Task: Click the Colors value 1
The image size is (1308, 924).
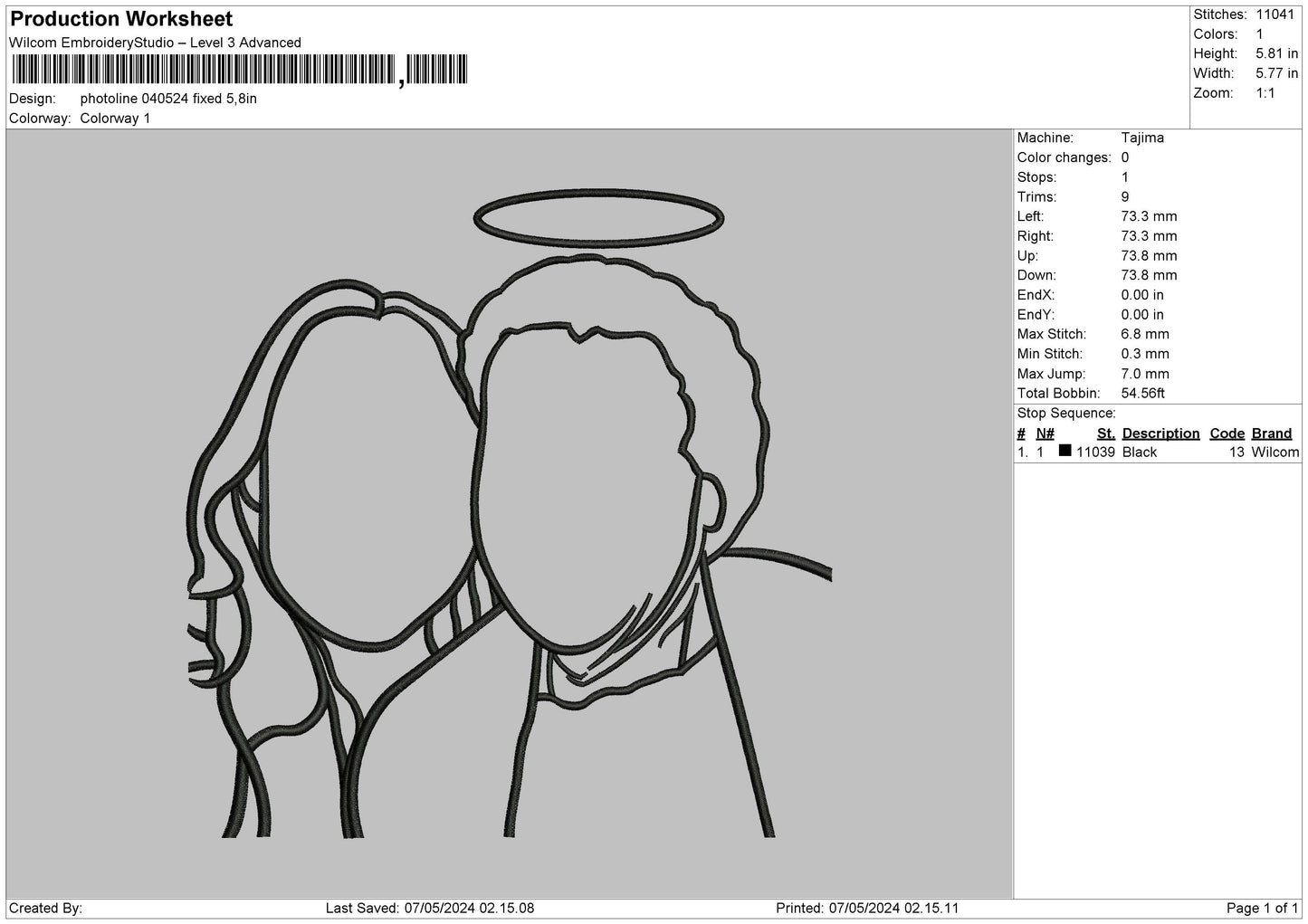Action: pos(1260,34)
